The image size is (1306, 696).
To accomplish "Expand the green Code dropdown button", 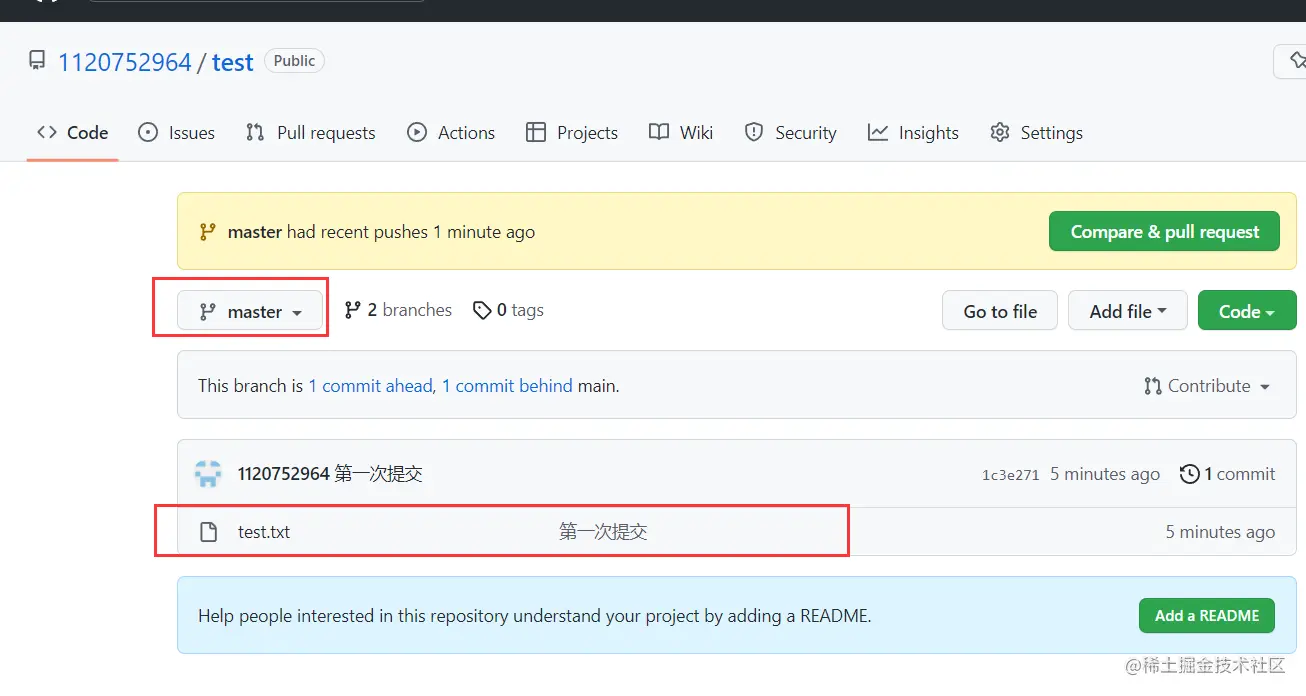I will point(1247,311).
